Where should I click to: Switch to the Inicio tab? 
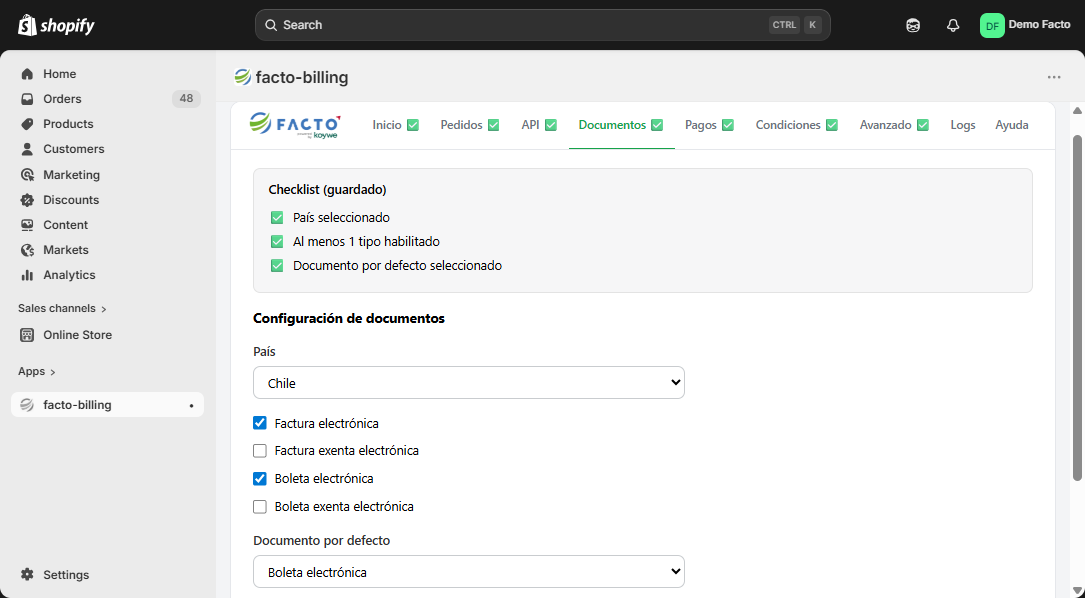click(395, 125)
